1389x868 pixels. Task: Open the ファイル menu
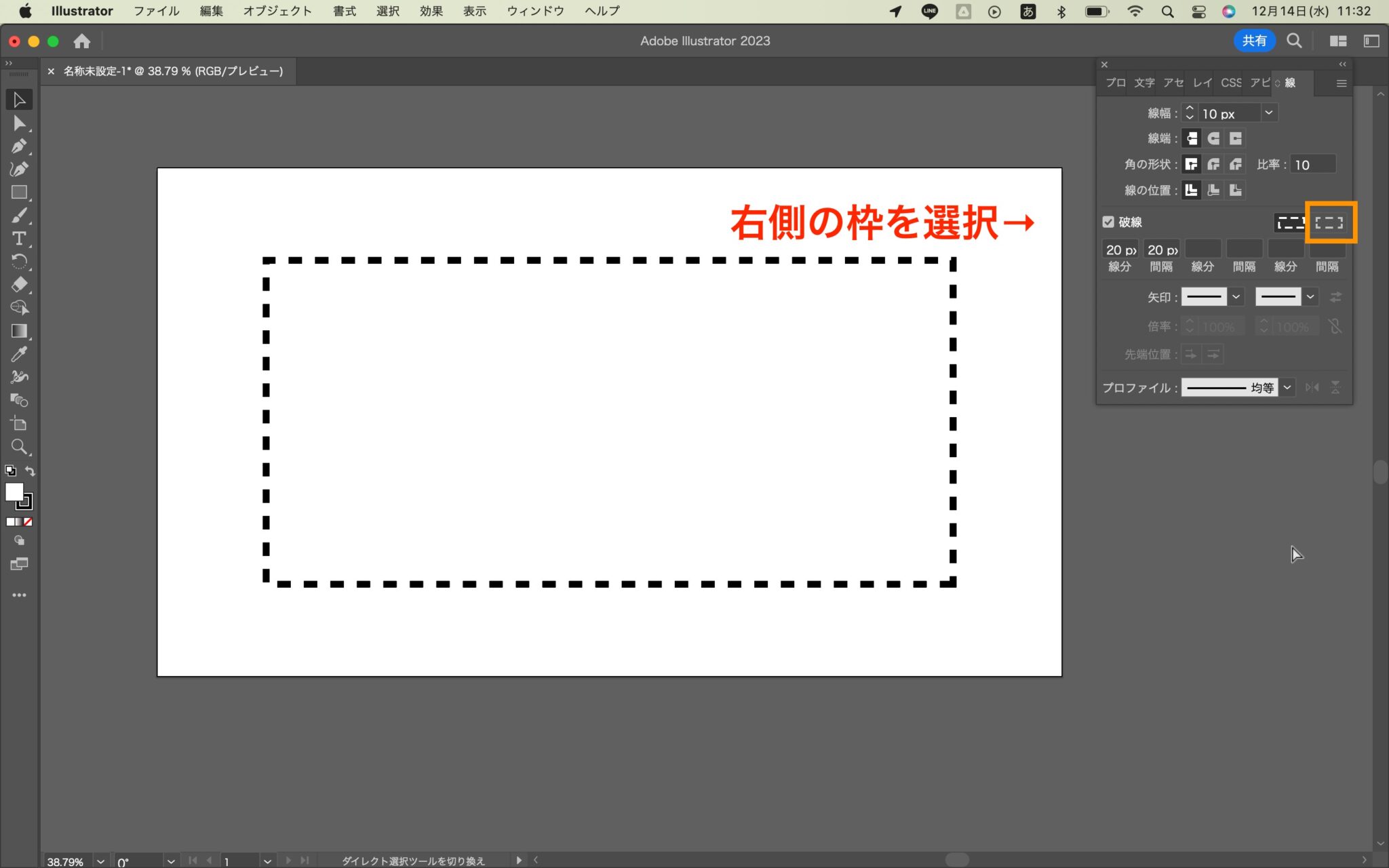click(x=156, y=11)
